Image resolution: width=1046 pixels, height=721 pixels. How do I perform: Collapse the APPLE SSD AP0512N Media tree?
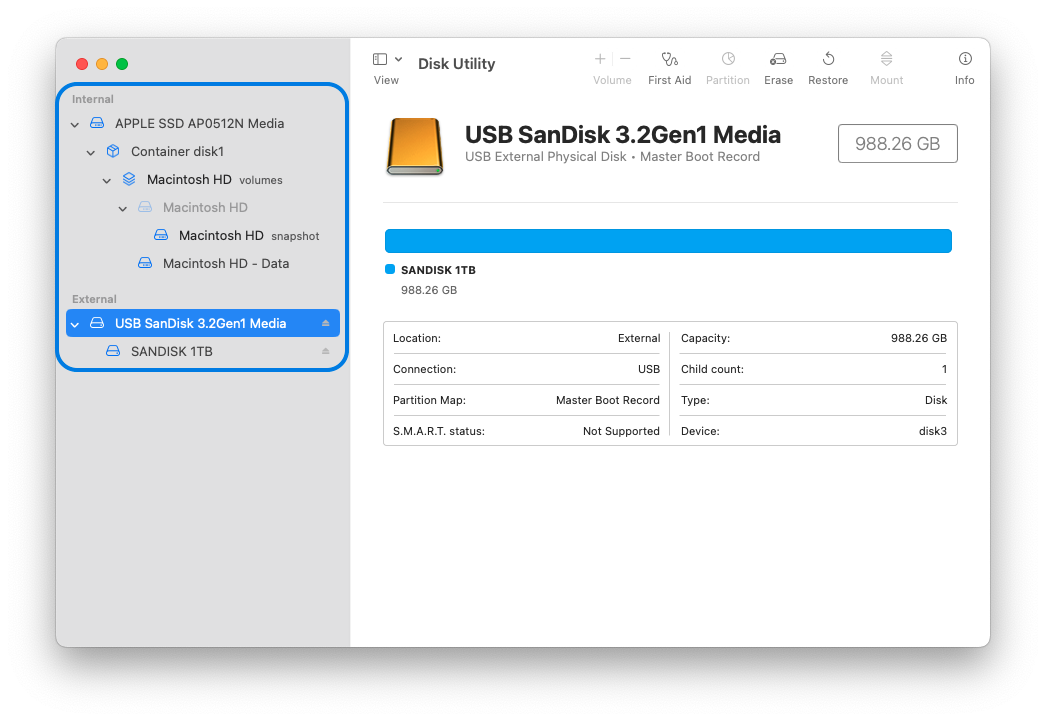pos(74,123)
